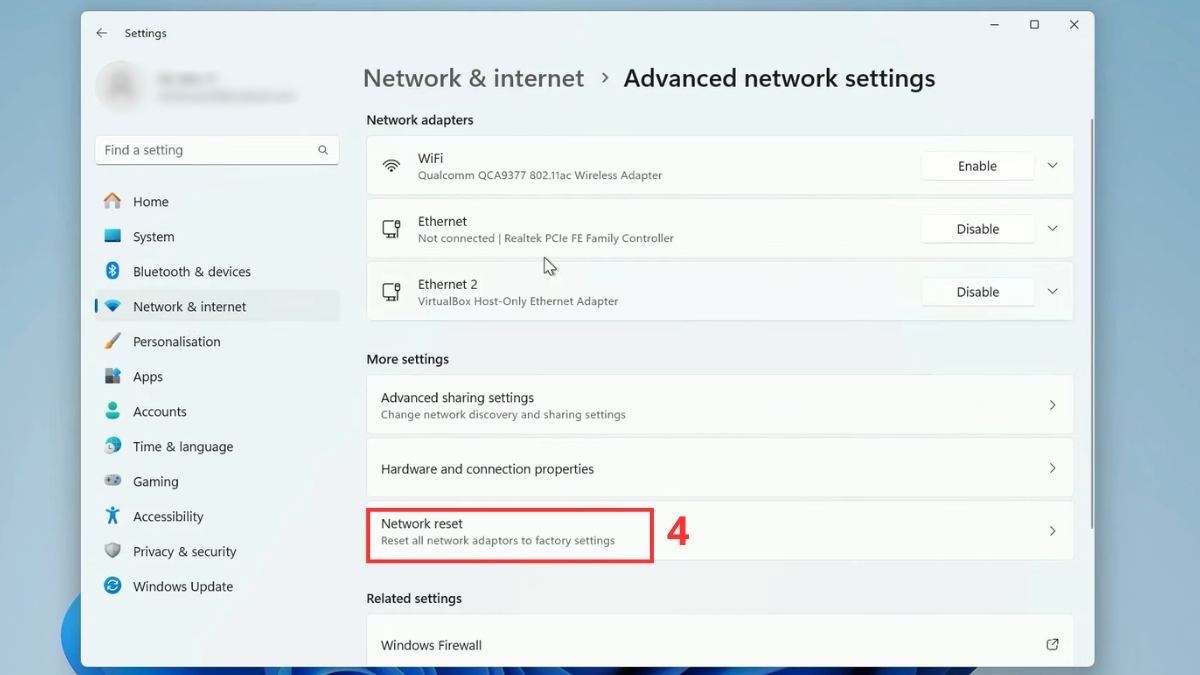Select the Accessibility icon
This screenshot has height=675, width=1200.
112,516
